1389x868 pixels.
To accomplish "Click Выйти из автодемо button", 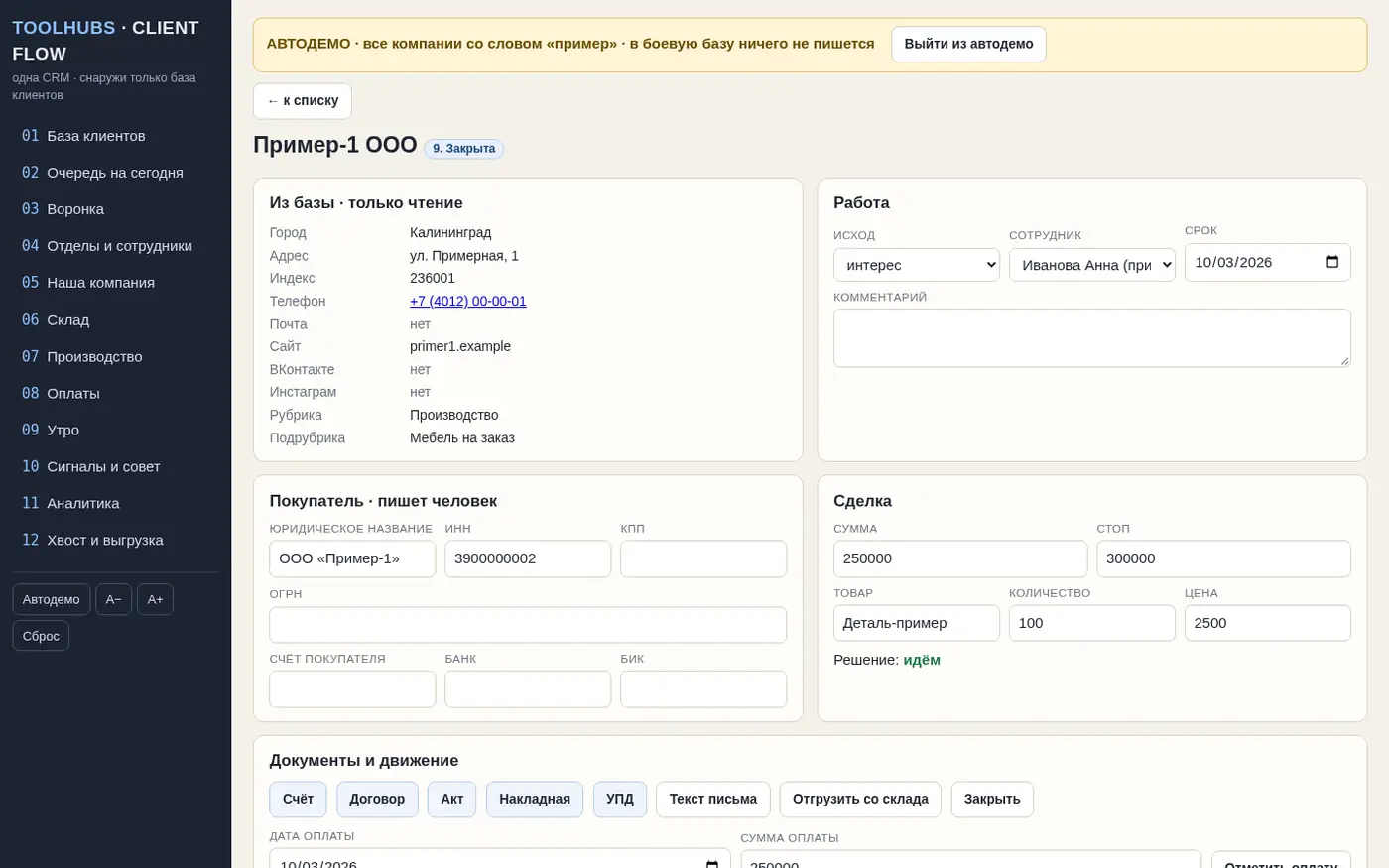I will [968, 44].
